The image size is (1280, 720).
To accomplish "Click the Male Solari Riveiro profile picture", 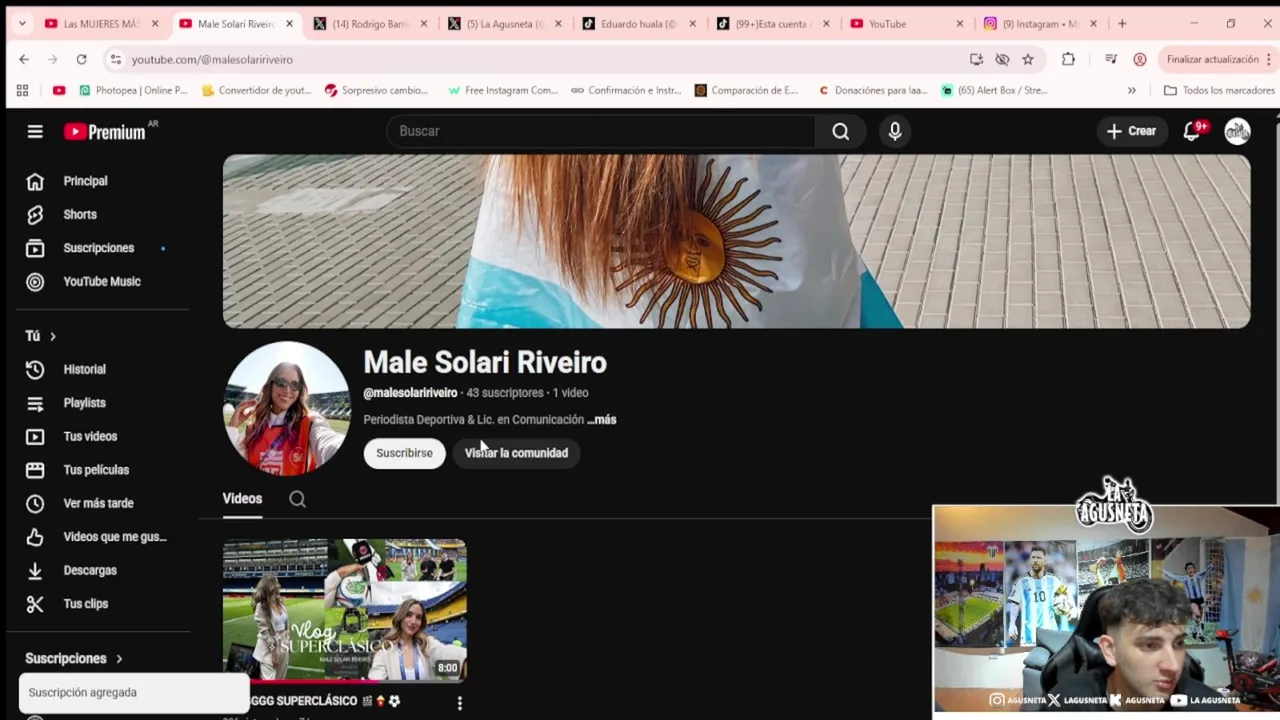I will pos(287,408).
